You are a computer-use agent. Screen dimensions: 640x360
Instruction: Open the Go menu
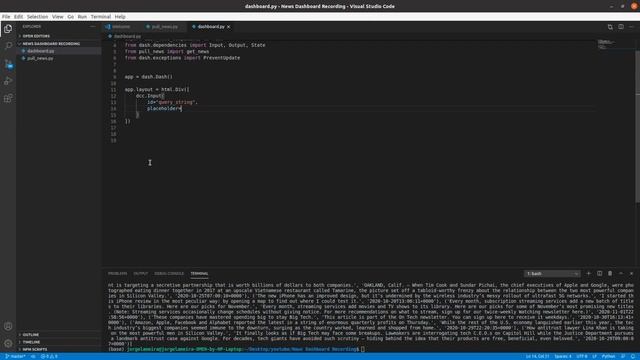(71, 17)
